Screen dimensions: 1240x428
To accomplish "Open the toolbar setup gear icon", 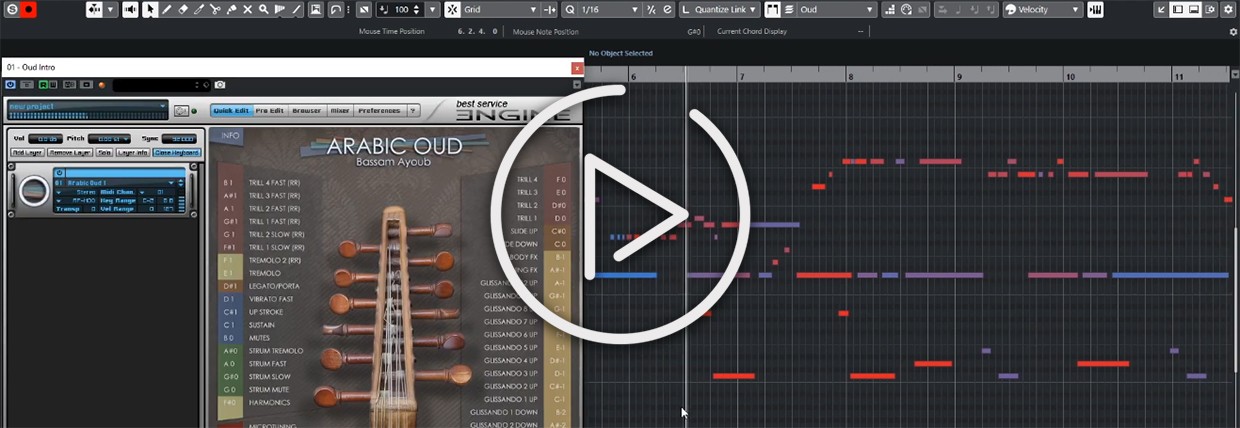I will [x=1228, y=9].
